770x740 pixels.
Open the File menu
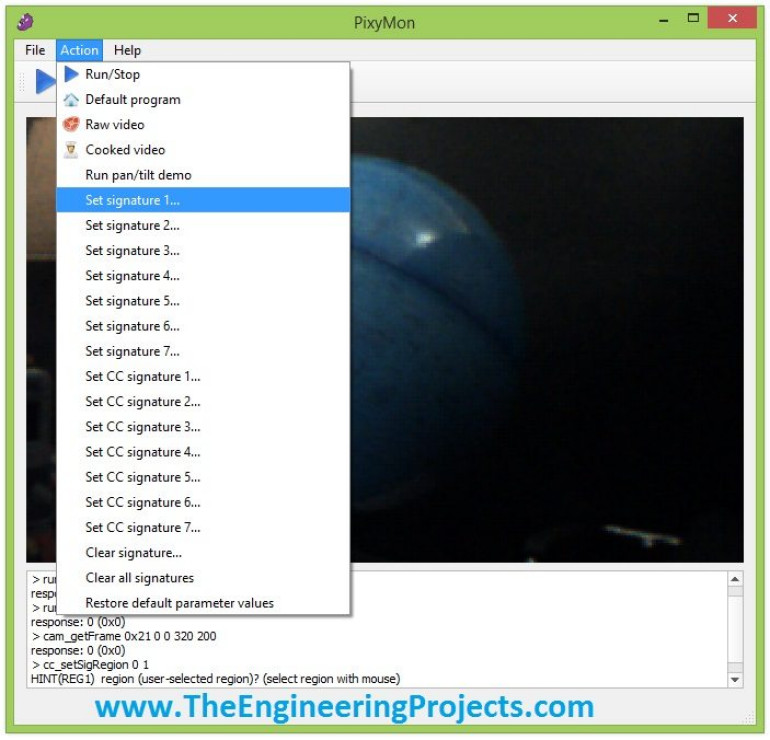pyautogui.click(x=35, y=50)
